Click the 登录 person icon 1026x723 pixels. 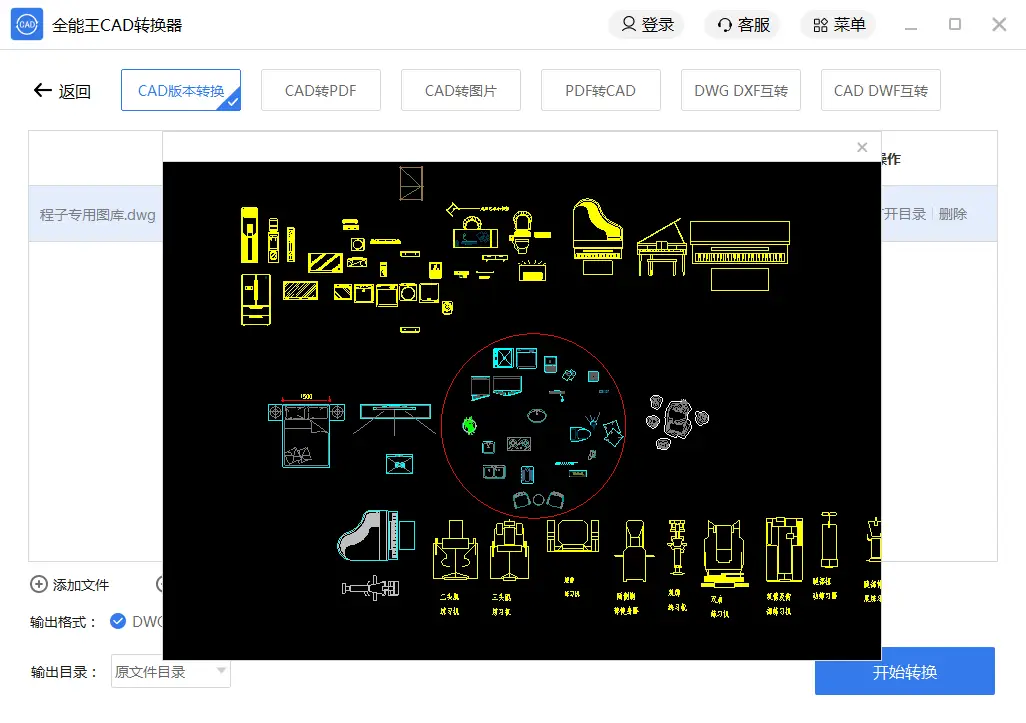pos(627,25)
